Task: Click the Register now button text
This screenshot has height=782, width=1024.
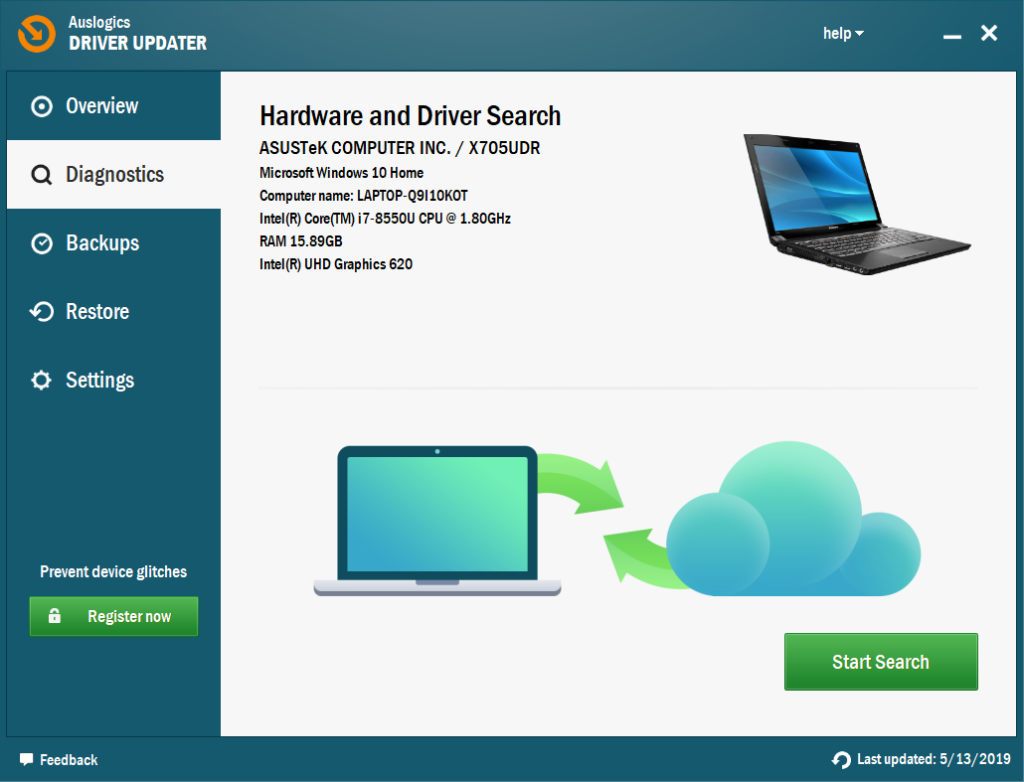Action: (x=129, y=617)
